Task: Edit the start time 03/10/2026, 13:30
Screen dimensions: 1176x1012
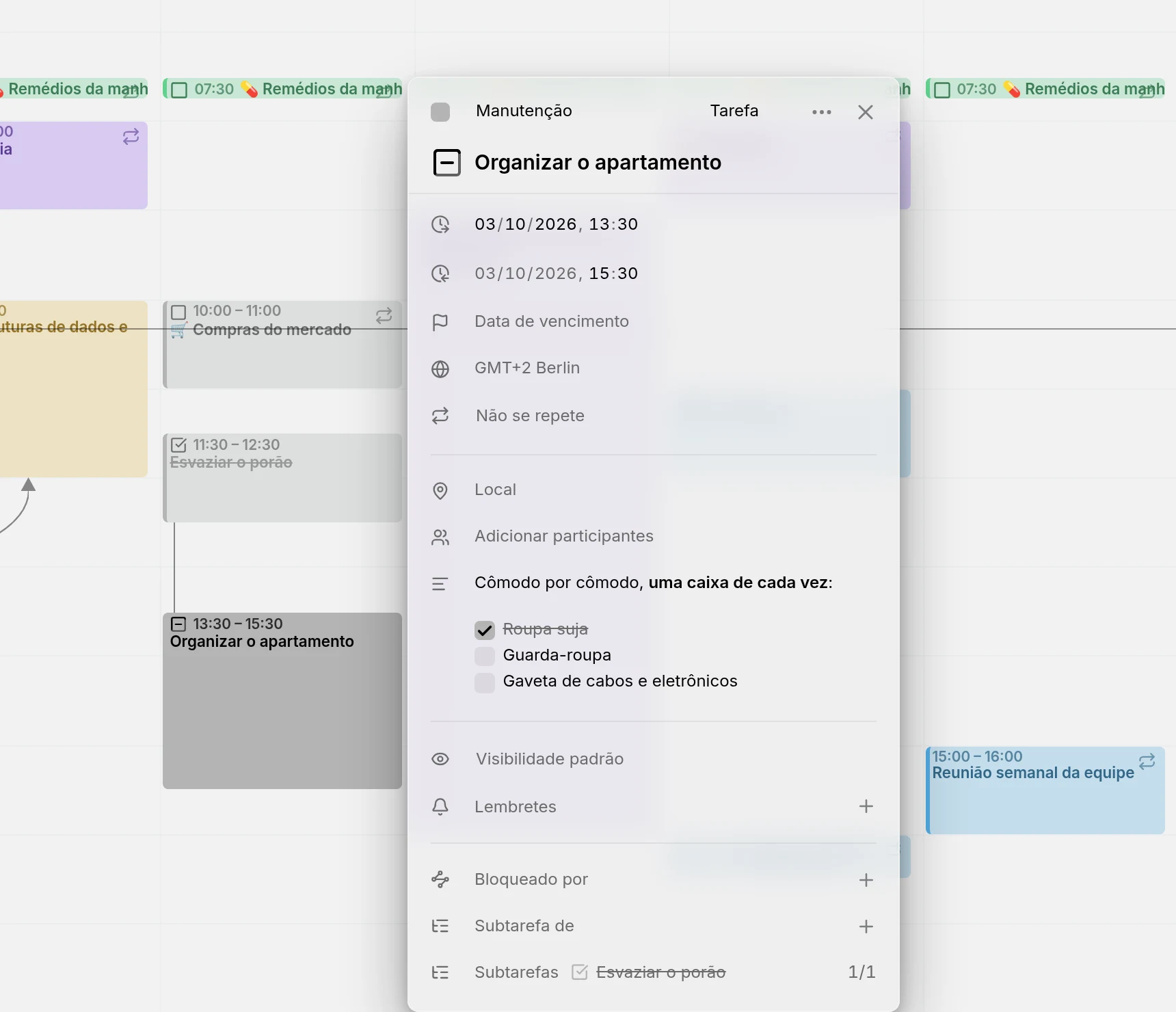Action: [556, 224]
